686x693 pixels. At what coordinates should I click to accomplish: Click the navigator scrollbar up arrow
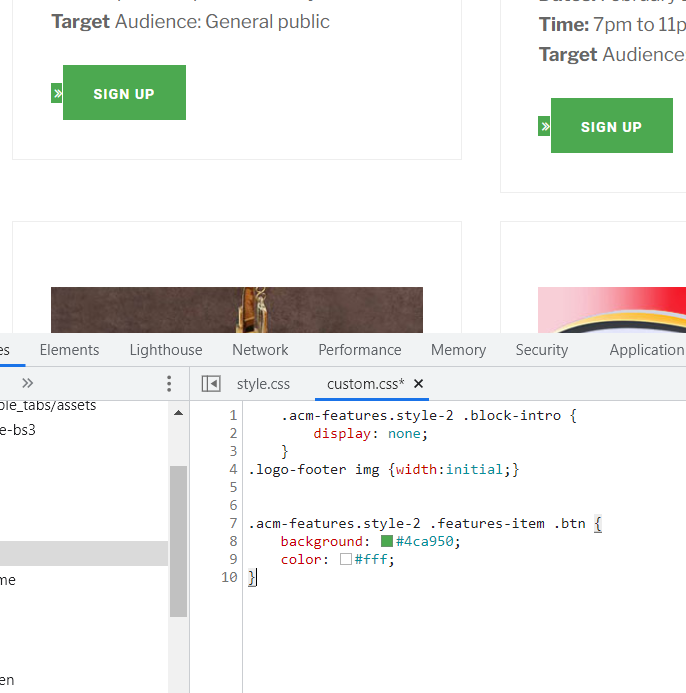pos(178,413)
